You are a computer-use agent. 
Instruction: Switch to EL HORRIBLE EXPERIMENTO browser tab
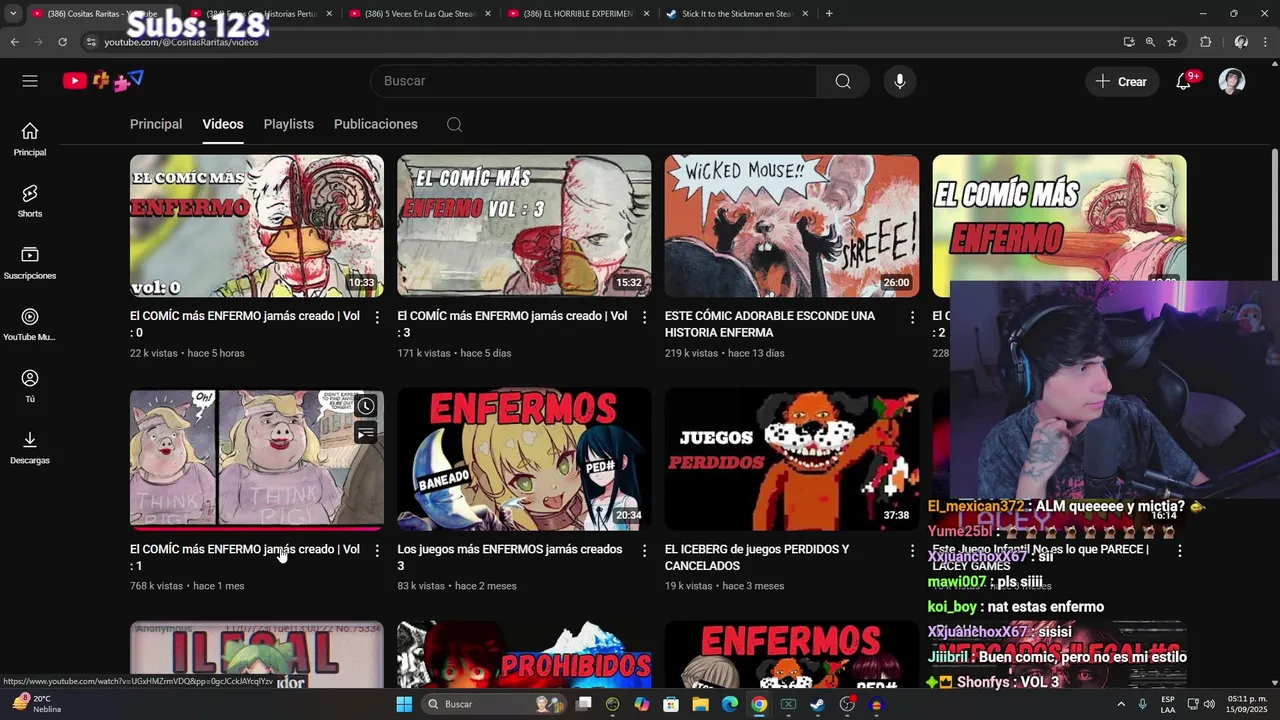578,14
